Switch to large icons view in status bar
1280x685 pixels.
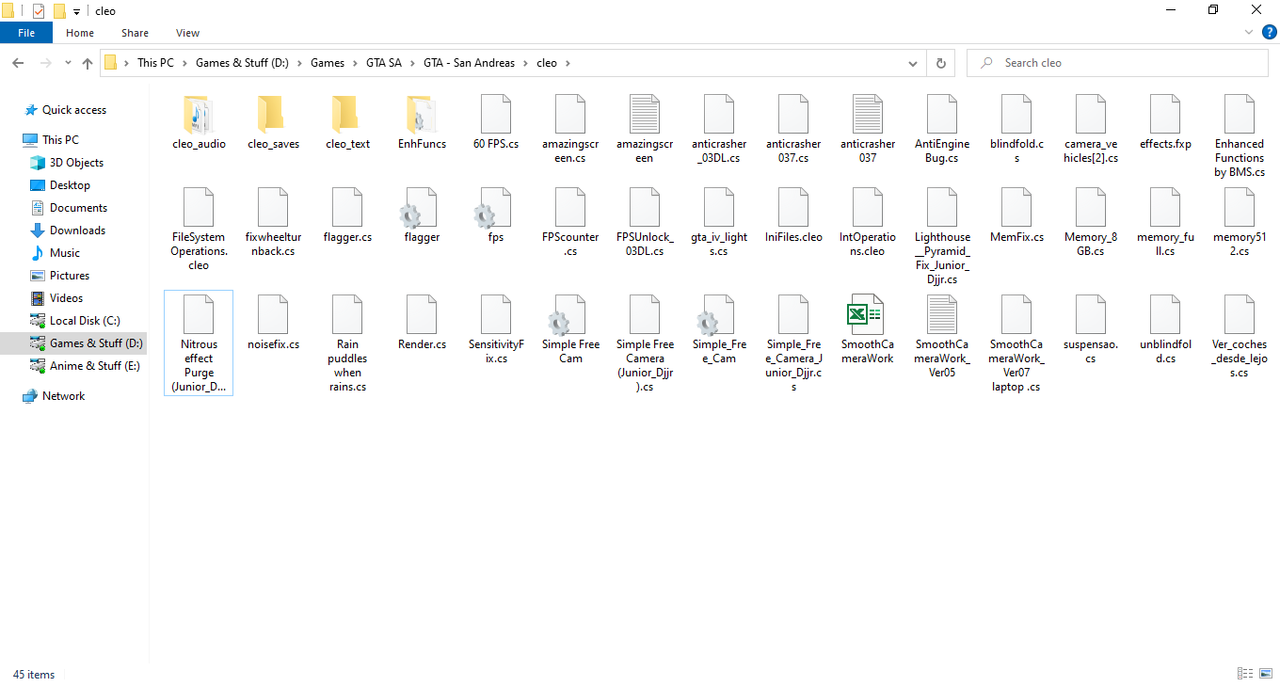1266,674
